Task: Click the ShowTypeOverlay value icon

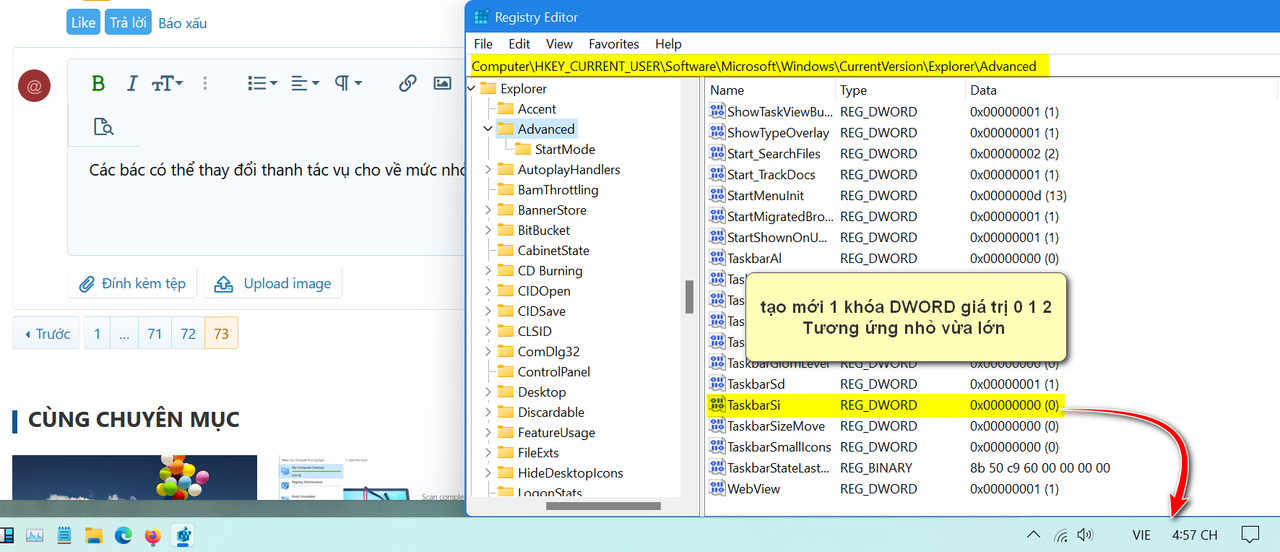Action: (x=717, y=133)
